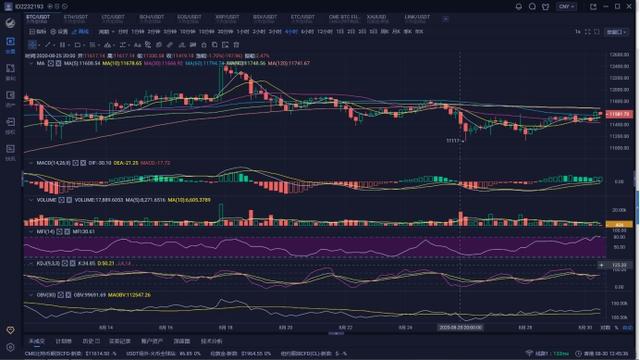
Task: Click the lock drawings icon
Action: coord(204,44)
